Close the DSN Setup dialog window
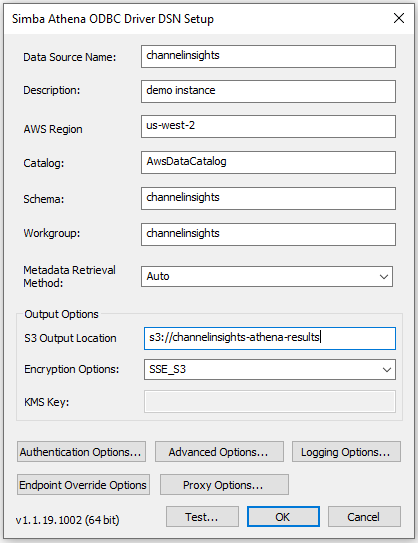 [399, 18]
